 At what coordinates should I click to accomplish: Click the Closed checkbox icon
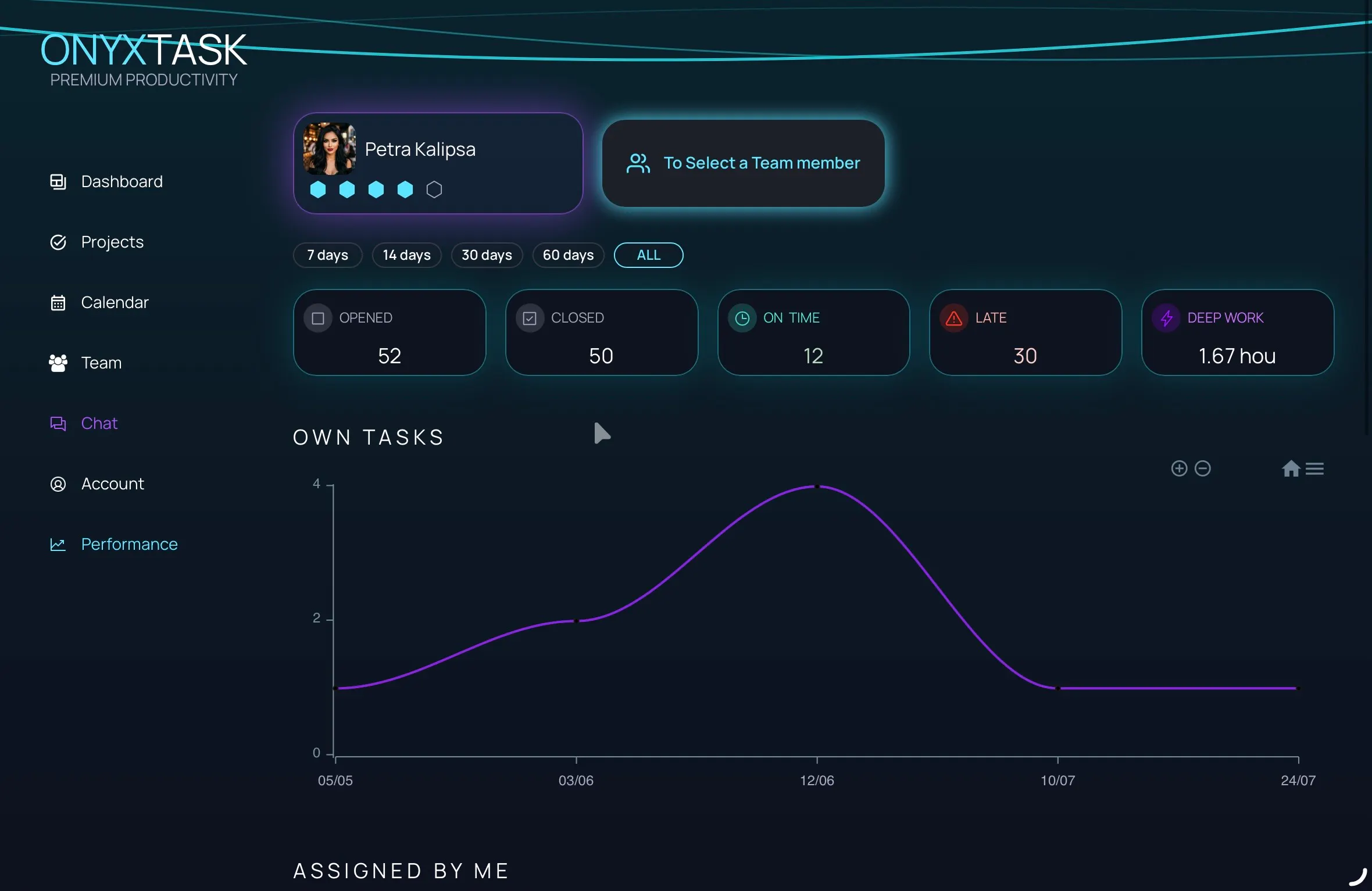coord(530,319)
